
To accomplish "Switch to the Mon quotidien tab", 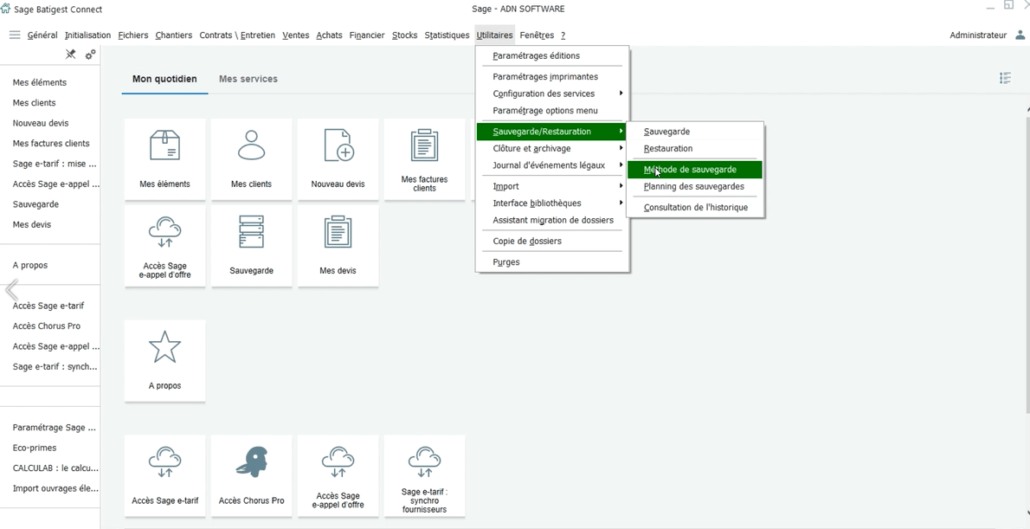I will pyautogui.click(x=165, y=79).
